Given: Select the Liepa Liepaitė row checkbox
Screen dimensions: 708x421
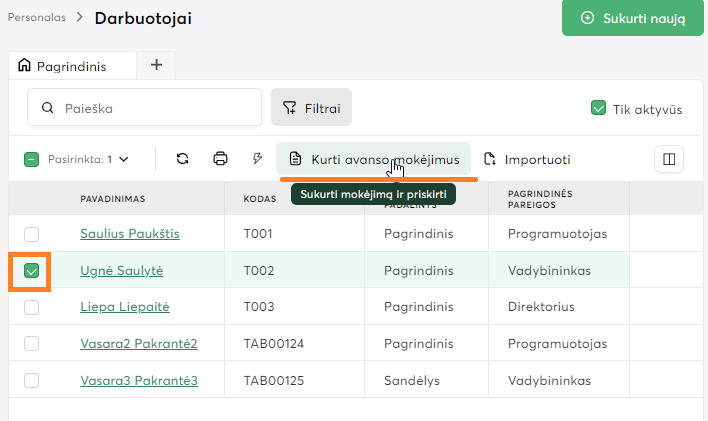Looking at the screenshot, I should (x=32, y=307).
